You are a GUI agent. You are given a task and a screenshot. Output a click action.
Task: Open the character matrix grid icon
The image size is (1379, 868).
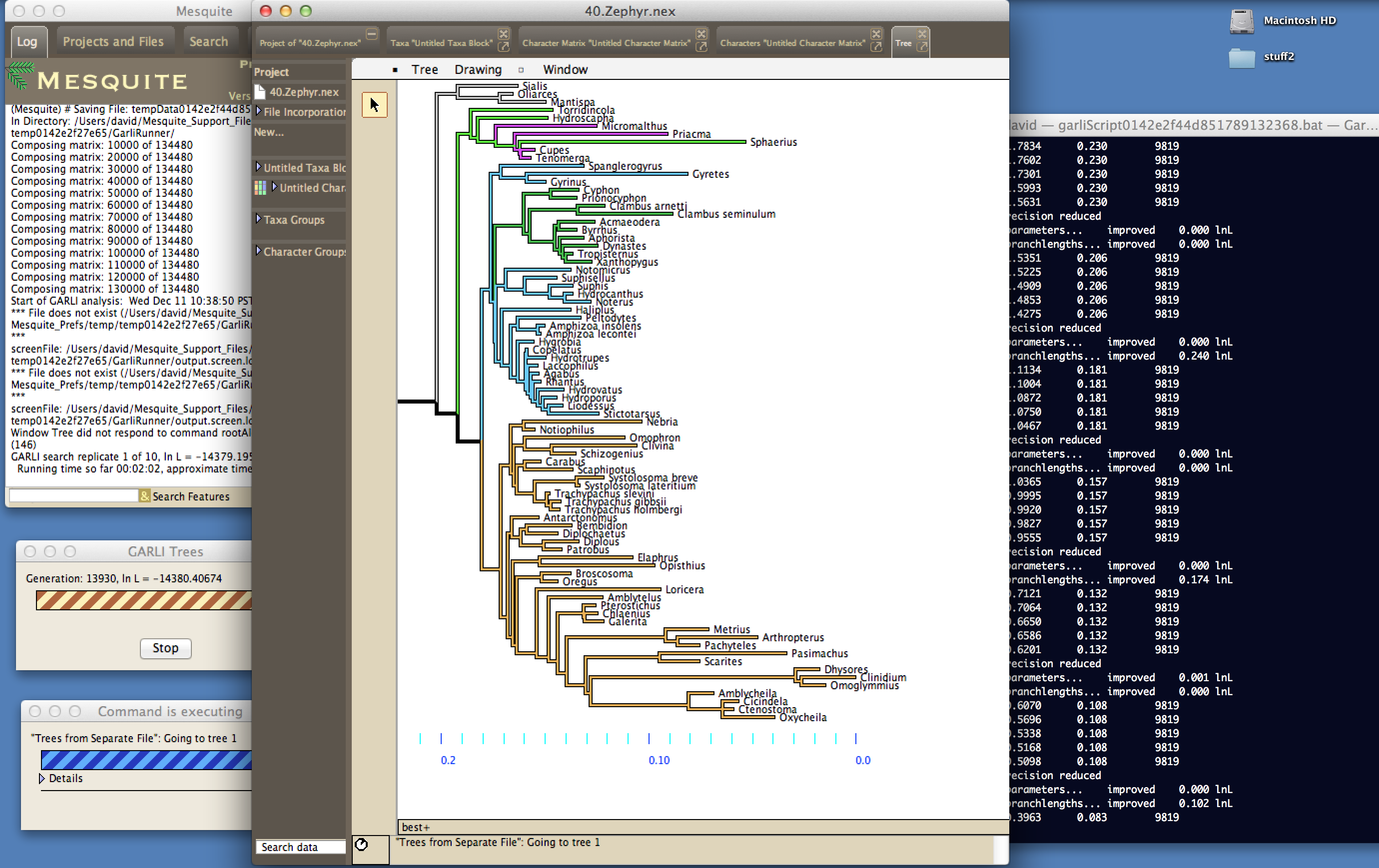coord(260,188)
